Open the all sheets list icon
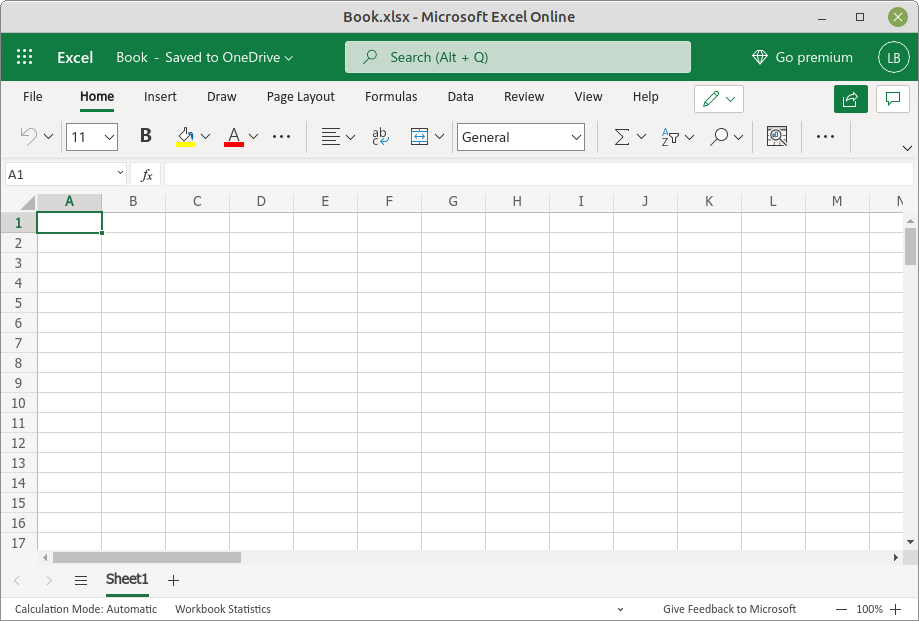 pyautogui.click(x=81, y=581)
